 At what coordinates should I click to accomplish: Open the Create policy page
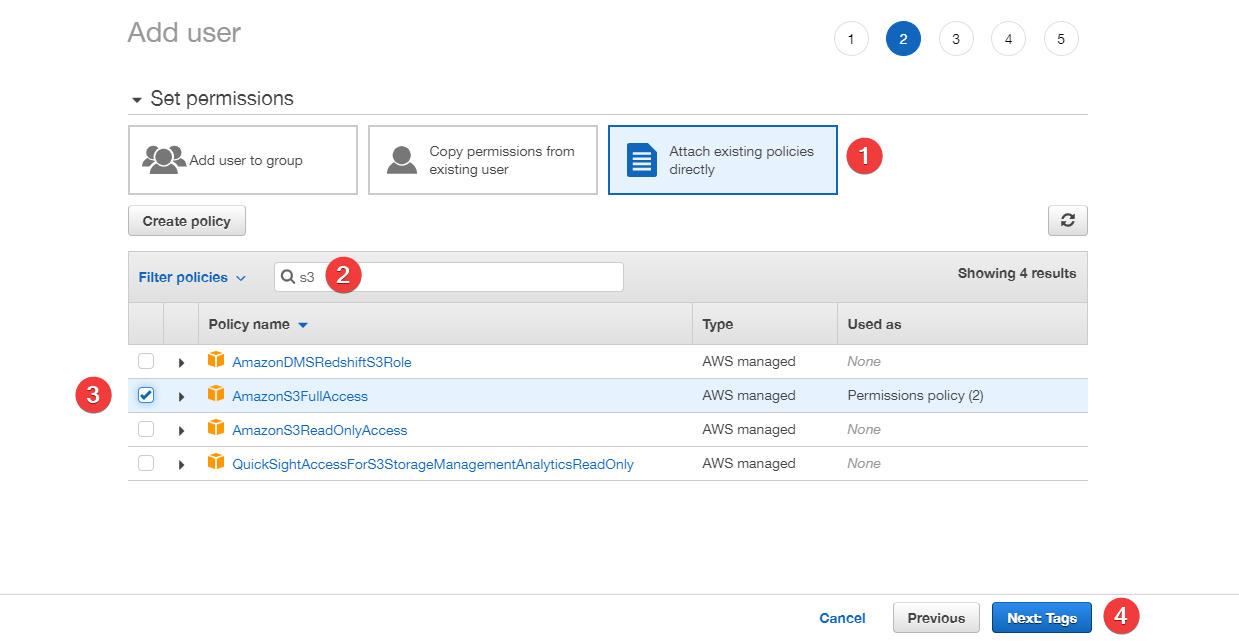[186, 220]
